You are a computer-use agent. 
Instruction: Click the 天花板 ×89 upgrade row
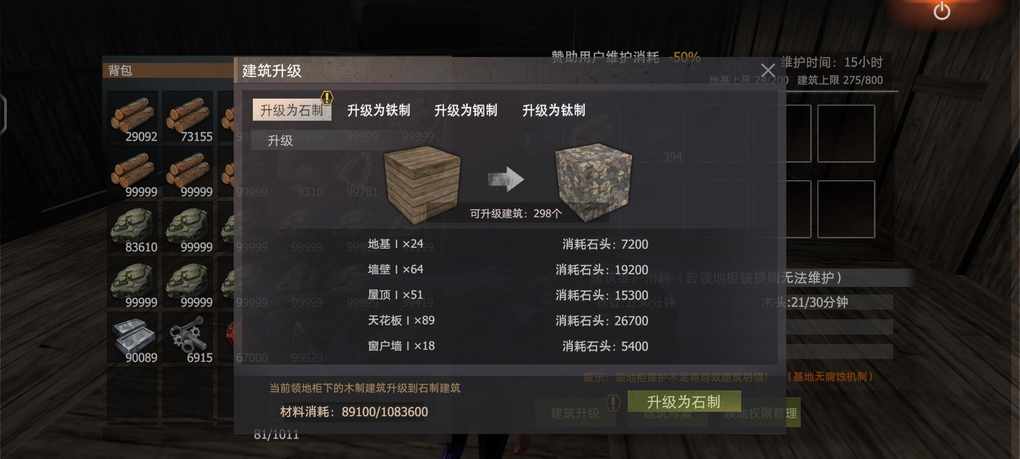(508, 320)
